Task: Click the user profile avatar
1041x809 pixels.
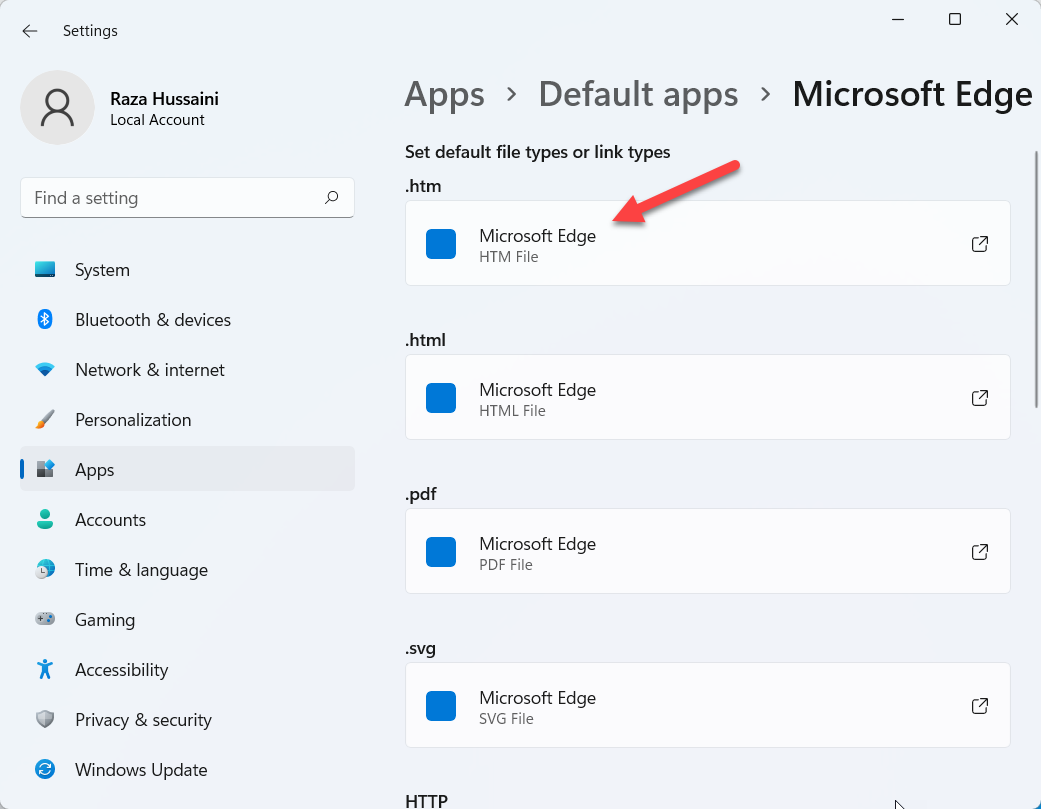Action: click(x=58, y=107)
